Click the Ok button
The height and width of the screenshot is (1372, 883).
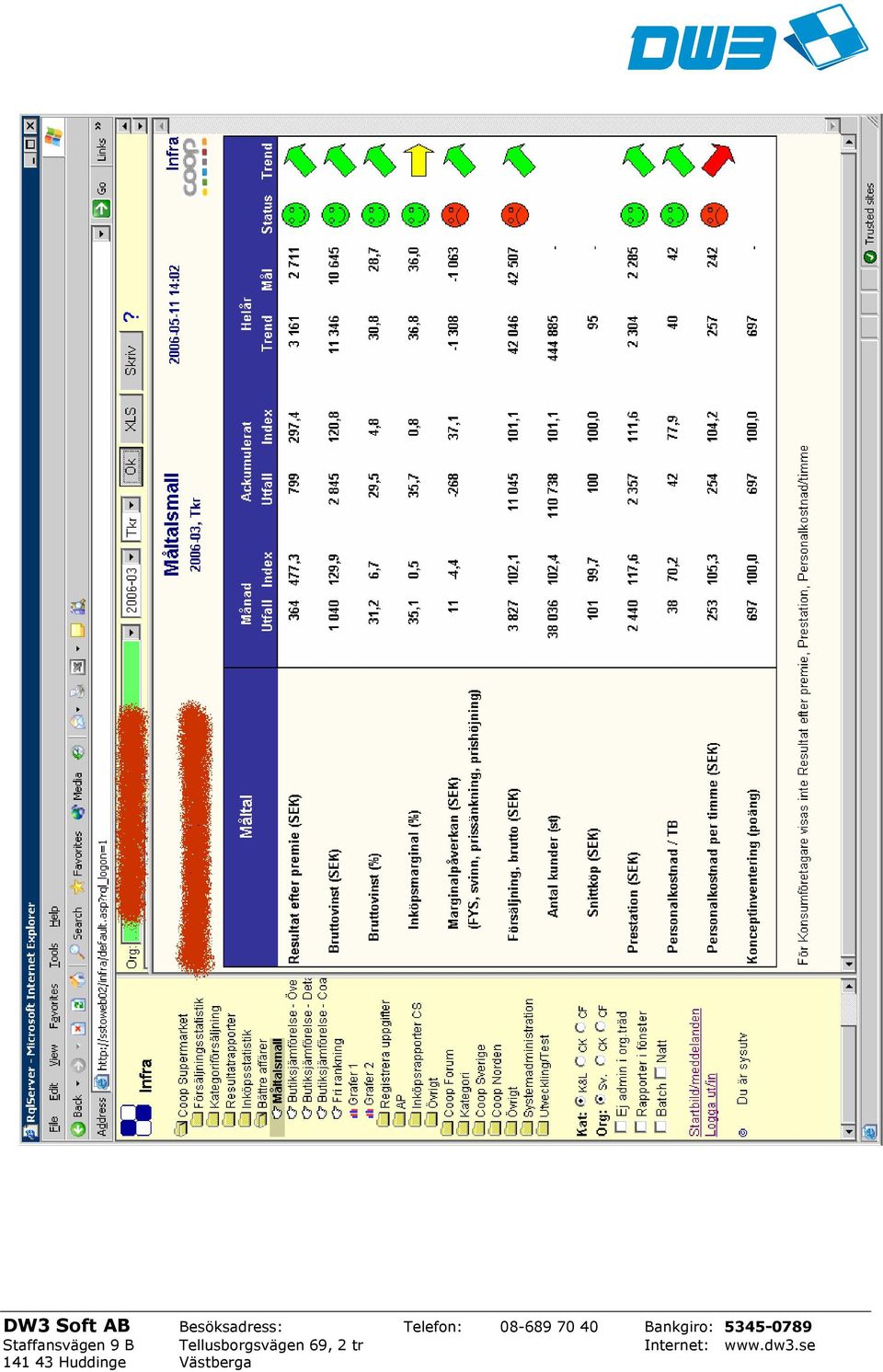point(131,467)
